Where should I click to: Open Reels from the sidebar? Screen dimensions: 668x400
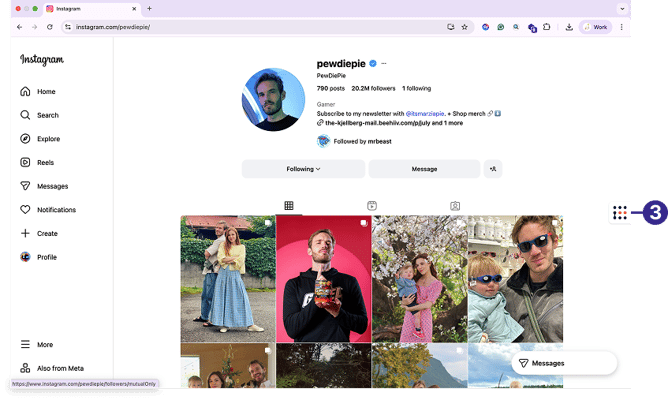point(26,162)
